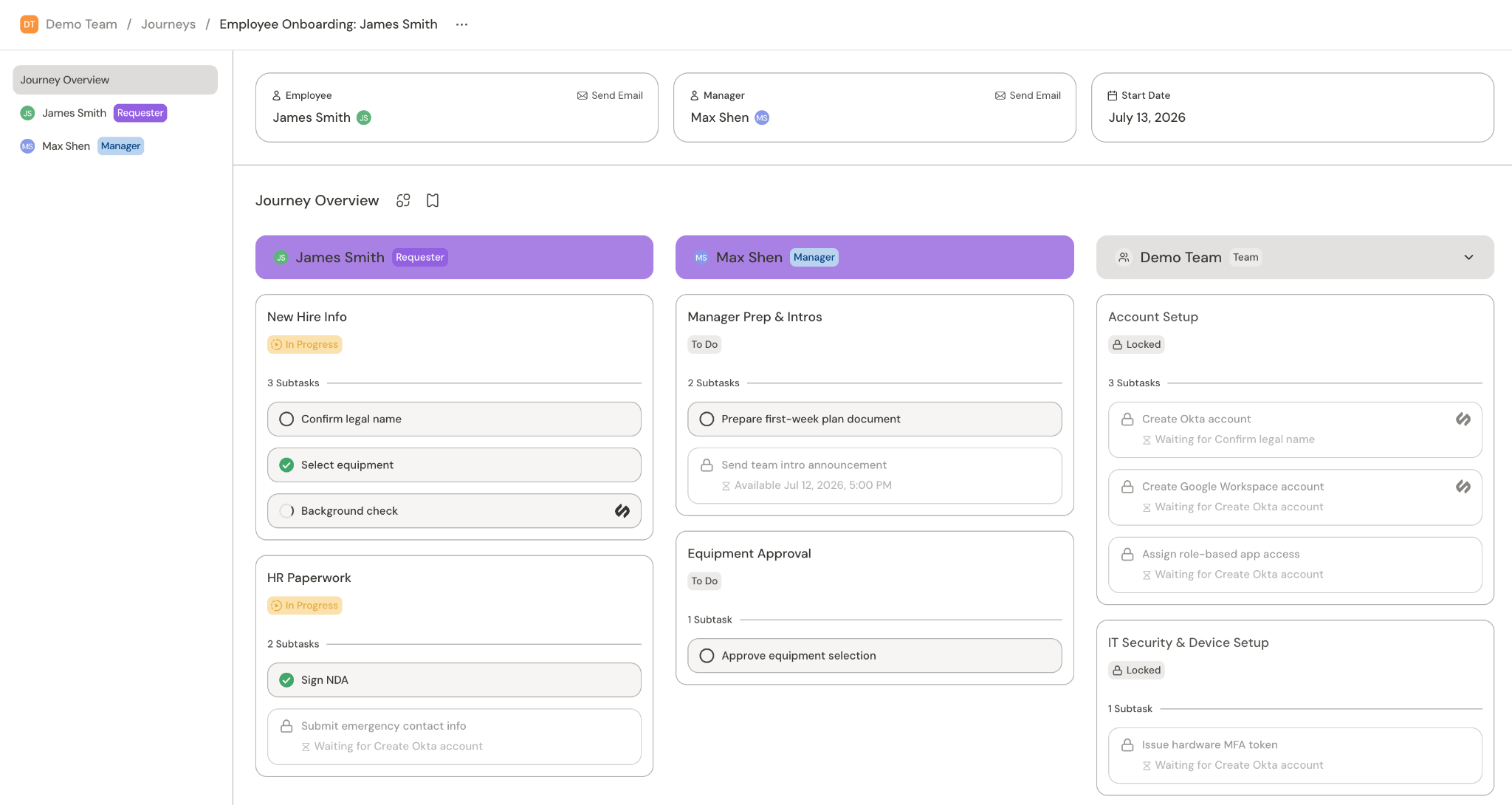Click the Locked badge on Account Setup
The width and height of the screenshot is (1512, 805).
click(x=1136, y=344)
